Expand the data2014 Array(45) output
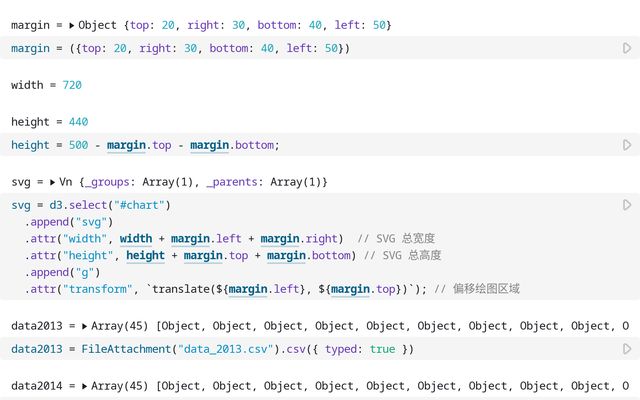The width and height of the screenshot is (640, 400). 85,386
